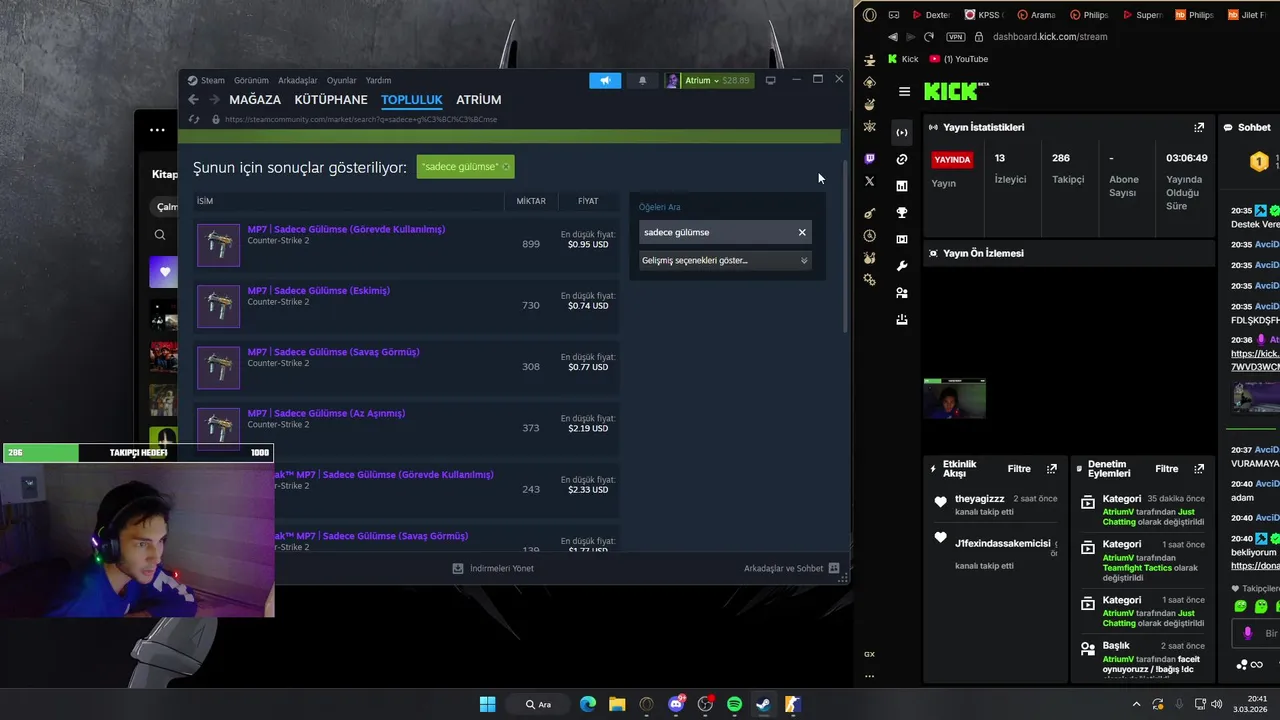Open Steam from the taskbar
1280x720 pixels.
[763, 704]
